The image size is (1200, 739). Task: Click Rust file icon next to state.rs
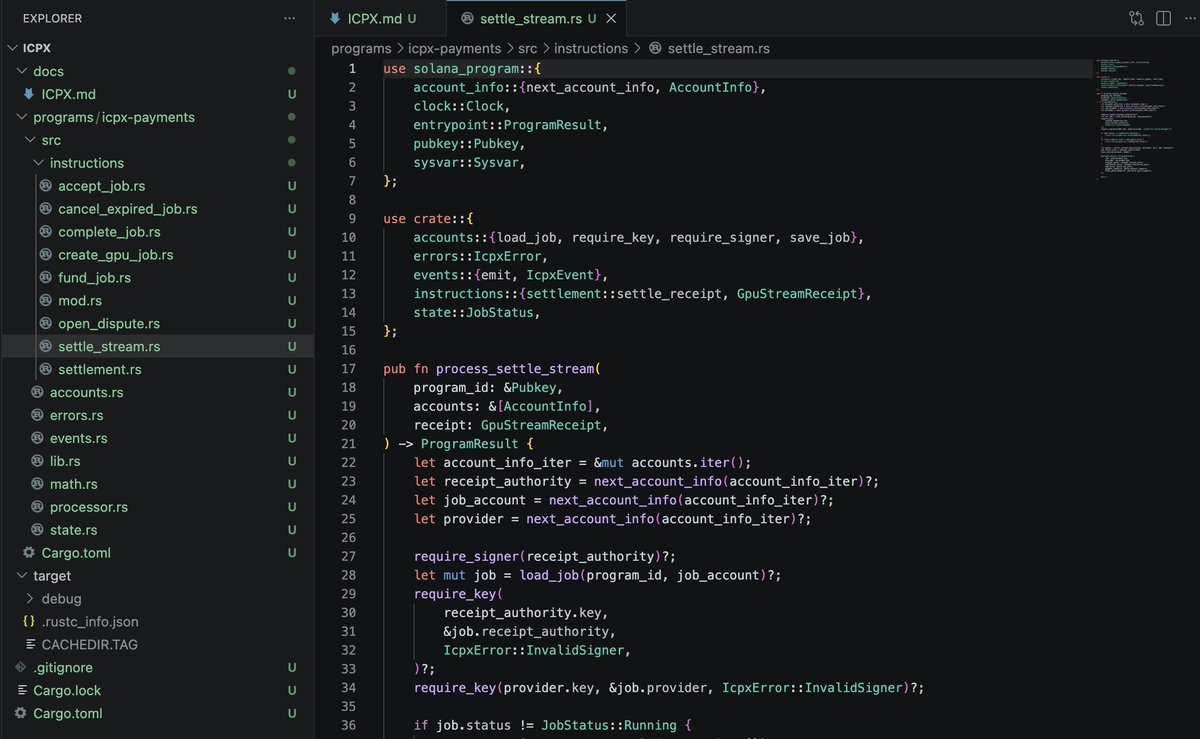click(38, 531)
